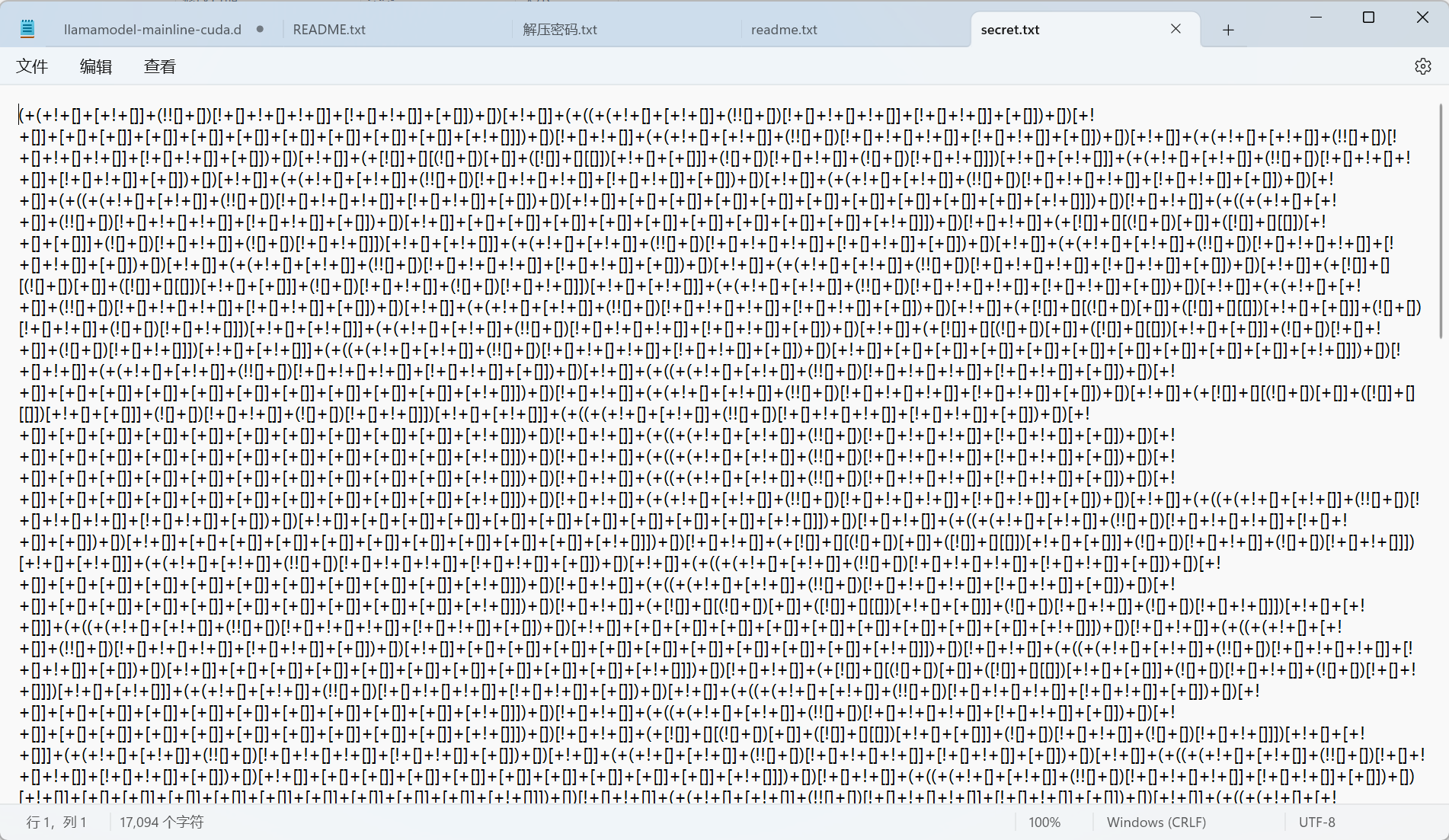The height and width of the screenshot is (840, 1449).
Task: Minimize the Notepad window
Action: 1316,17
